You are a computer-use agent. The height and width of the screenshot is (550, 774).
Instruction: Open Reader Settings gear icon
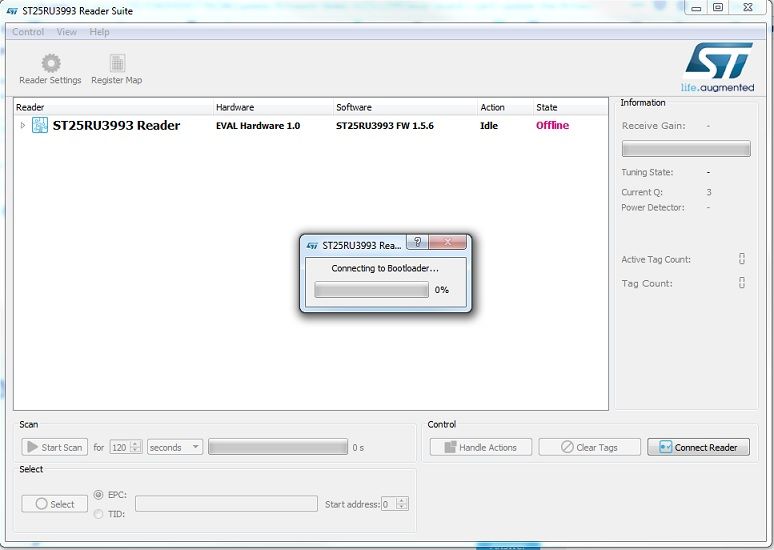pos(51,63)
